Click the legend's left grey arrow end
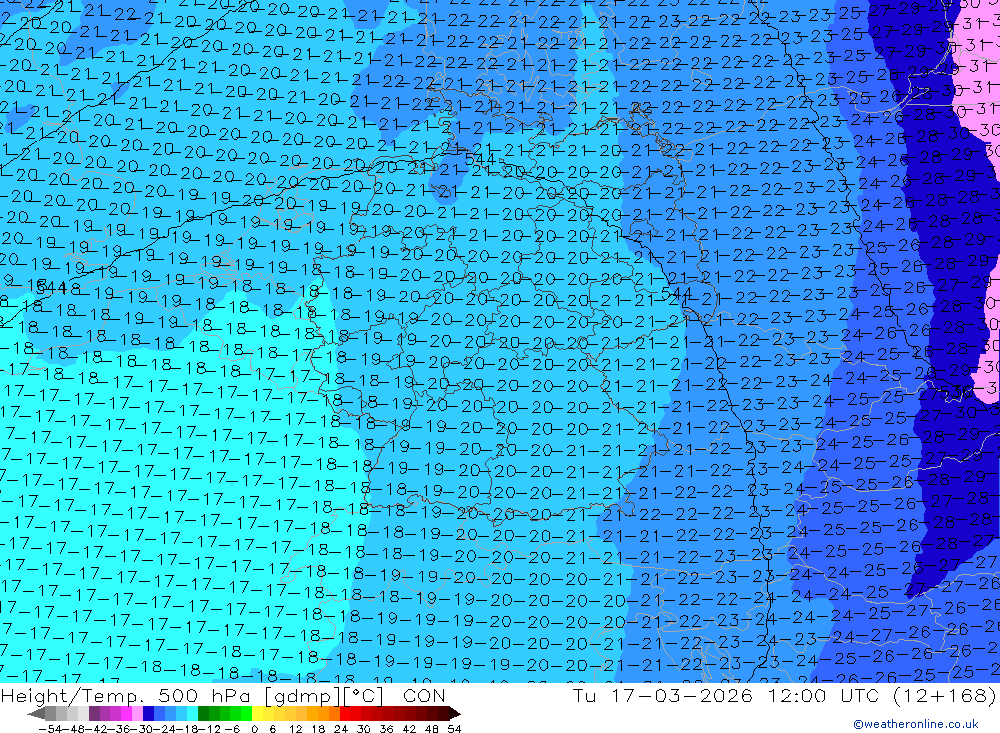Viewport: 1000px width, 733px height. (x=36, y=713)
